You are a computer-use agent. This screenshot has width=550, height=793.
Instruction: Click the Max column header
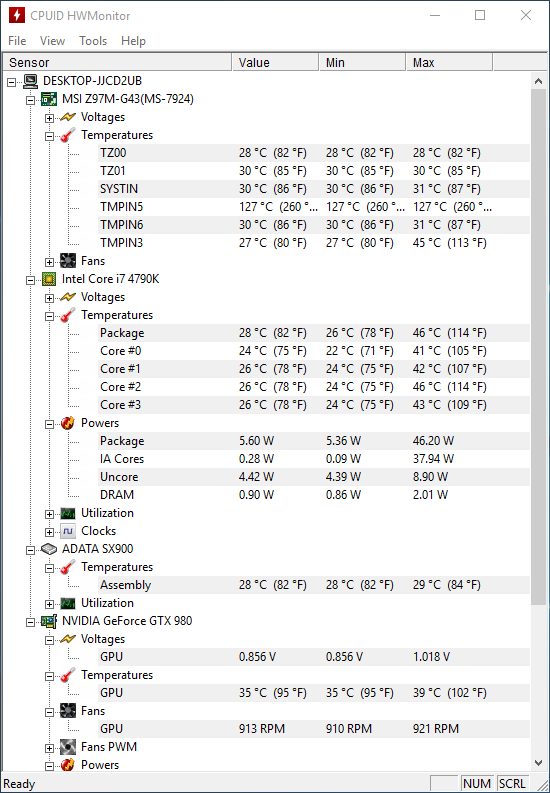coord(449,62)
